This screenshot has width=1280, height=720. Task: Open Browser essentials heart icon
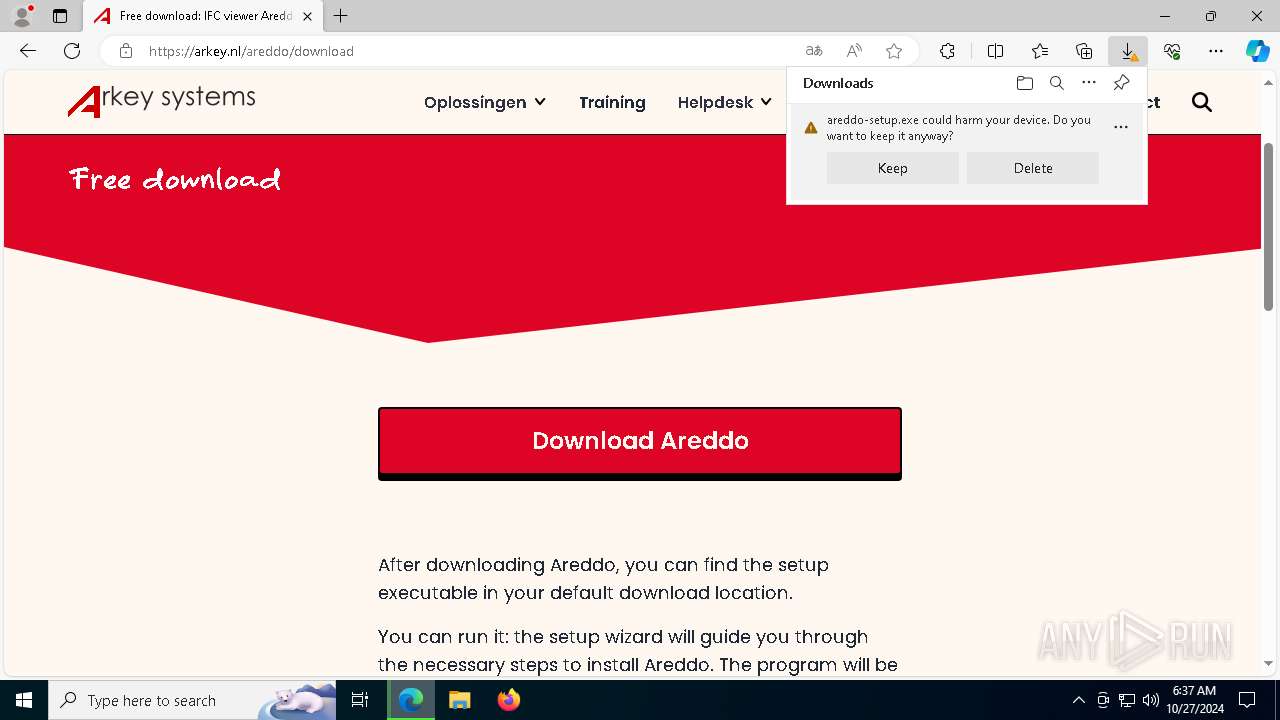1172,51
